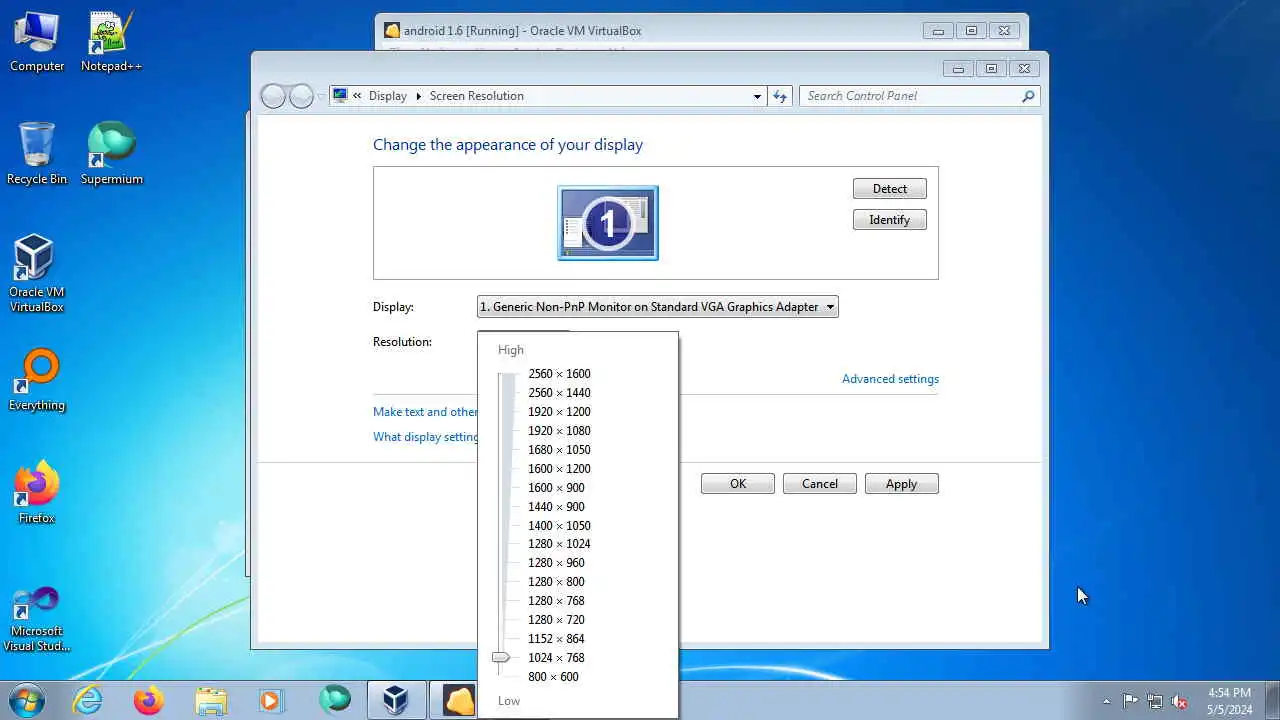This screenshot has width=1280, height=720.
Task: Click the Identify button
Action: 890,220
